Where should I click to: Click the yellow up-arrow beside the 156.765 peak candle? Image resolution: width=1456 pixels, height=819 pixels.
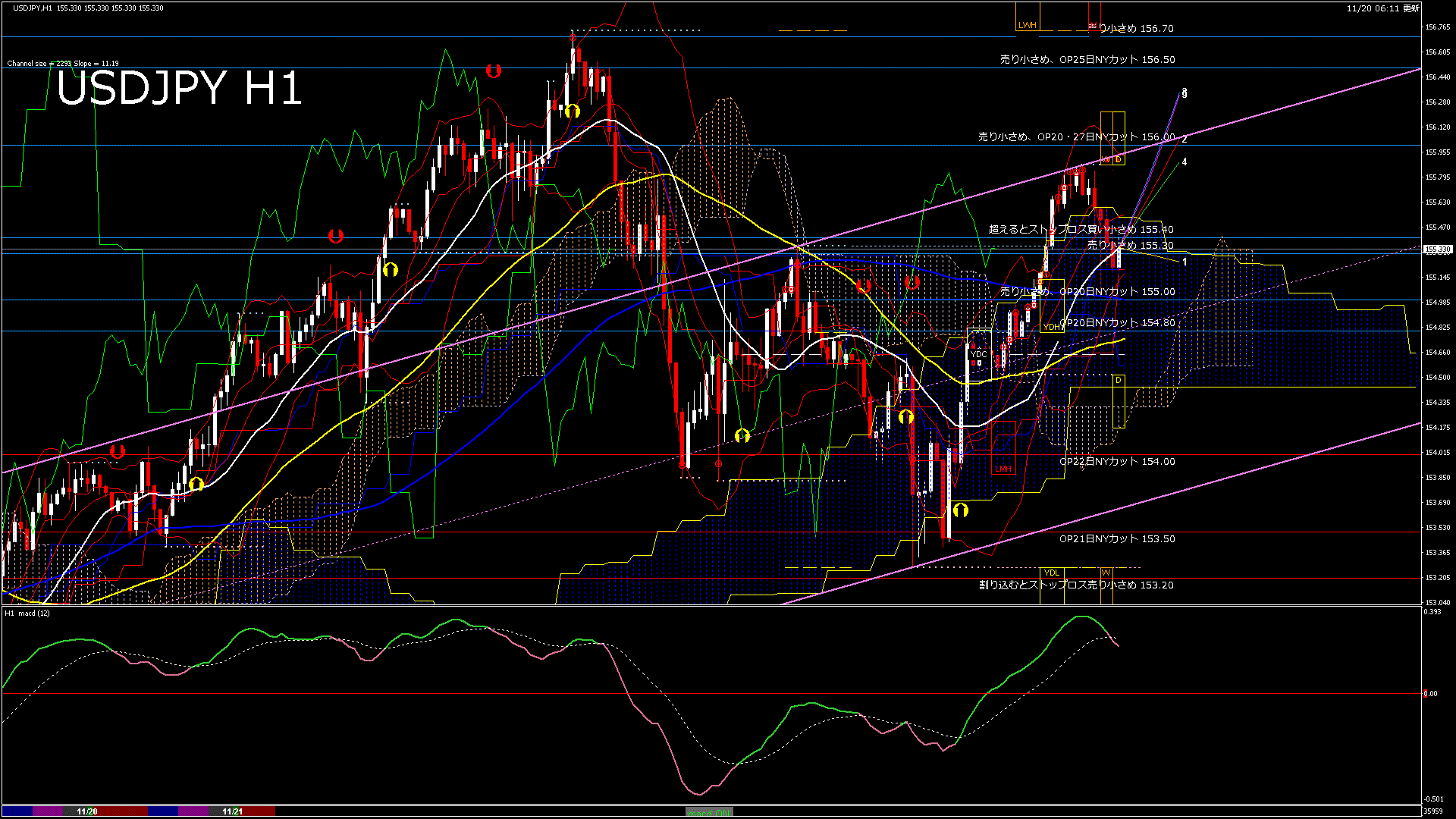pos(572,111)
